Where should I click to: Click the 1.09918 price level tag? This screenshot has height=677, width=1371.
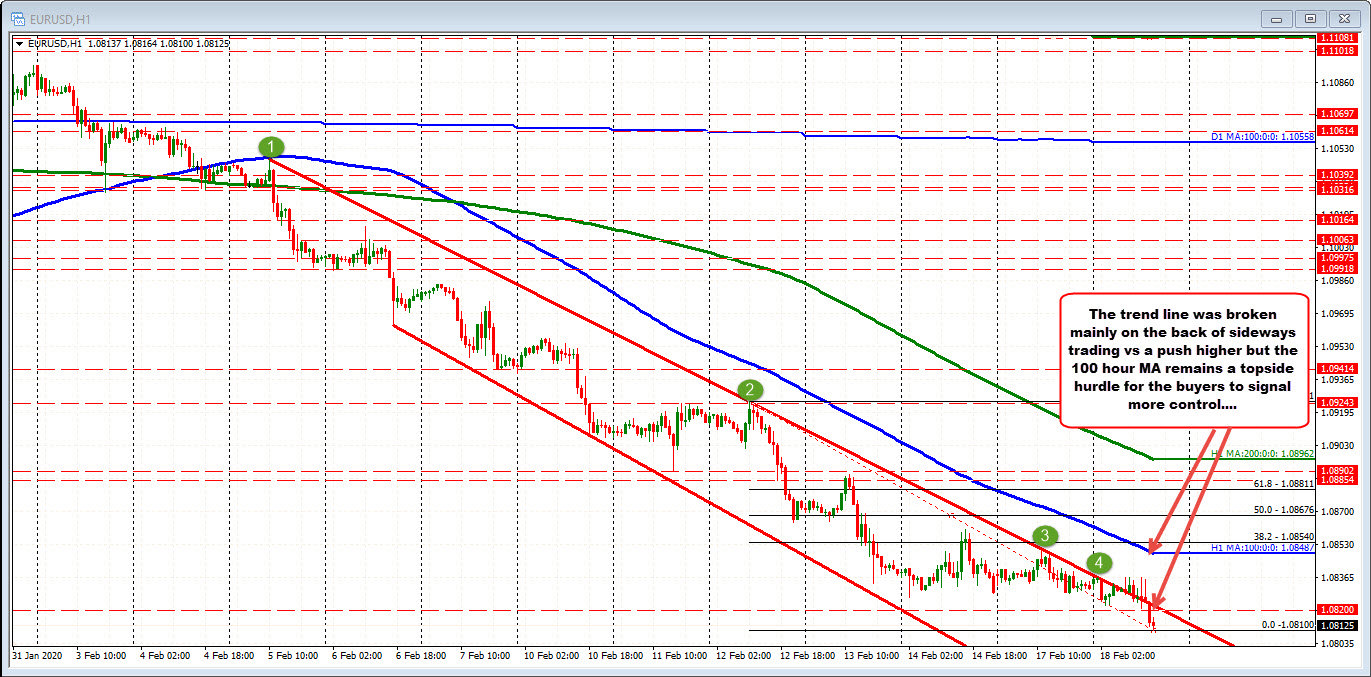click(x=1337, y=268)
